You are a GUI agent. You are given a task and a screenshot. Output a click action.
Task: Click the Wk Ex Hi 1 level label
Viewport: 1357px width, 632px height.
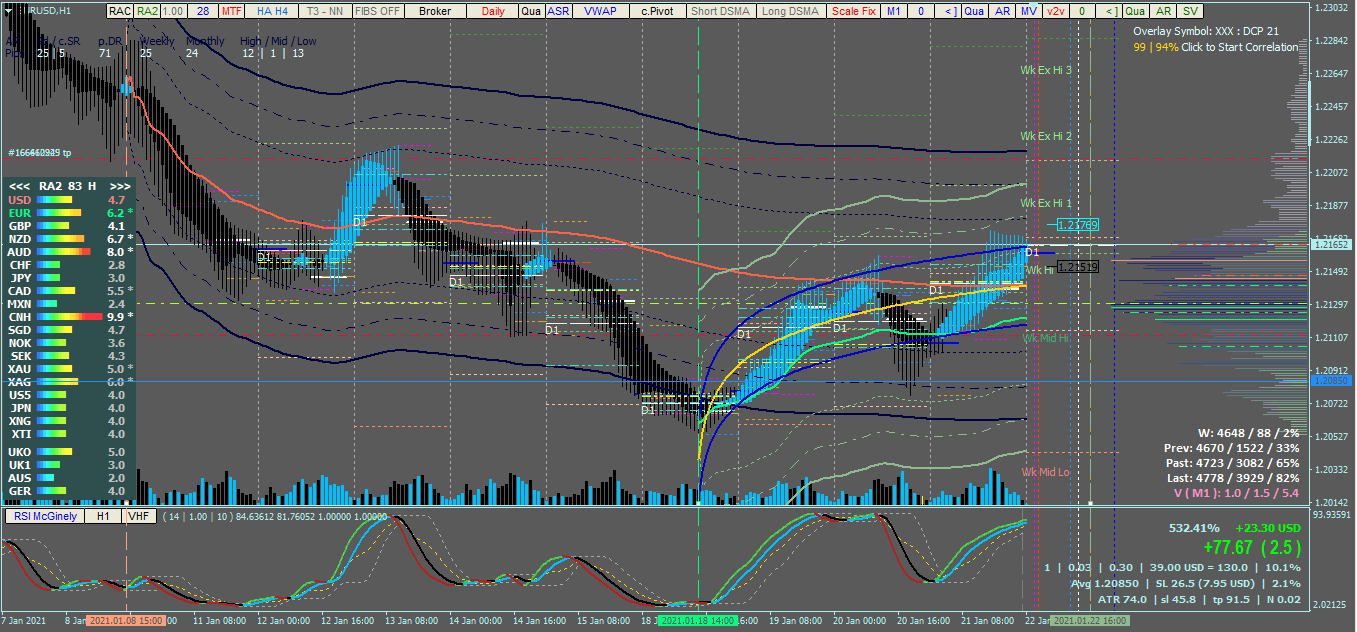click(x=1046, y=203)
